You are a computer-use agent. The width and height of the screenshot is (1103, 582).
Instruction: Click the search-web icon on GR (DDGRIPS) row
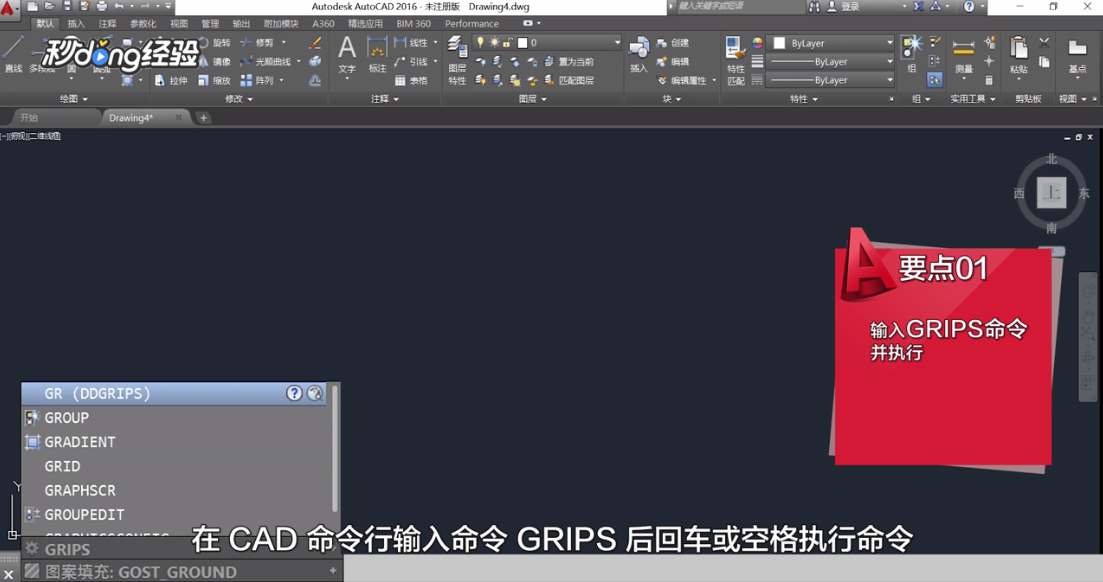tap(314, 393)
